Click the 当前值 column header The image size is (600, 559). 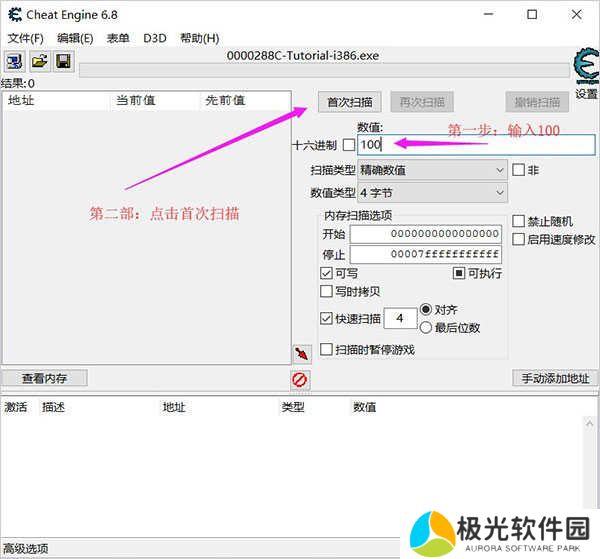click(x=135, y=100)
